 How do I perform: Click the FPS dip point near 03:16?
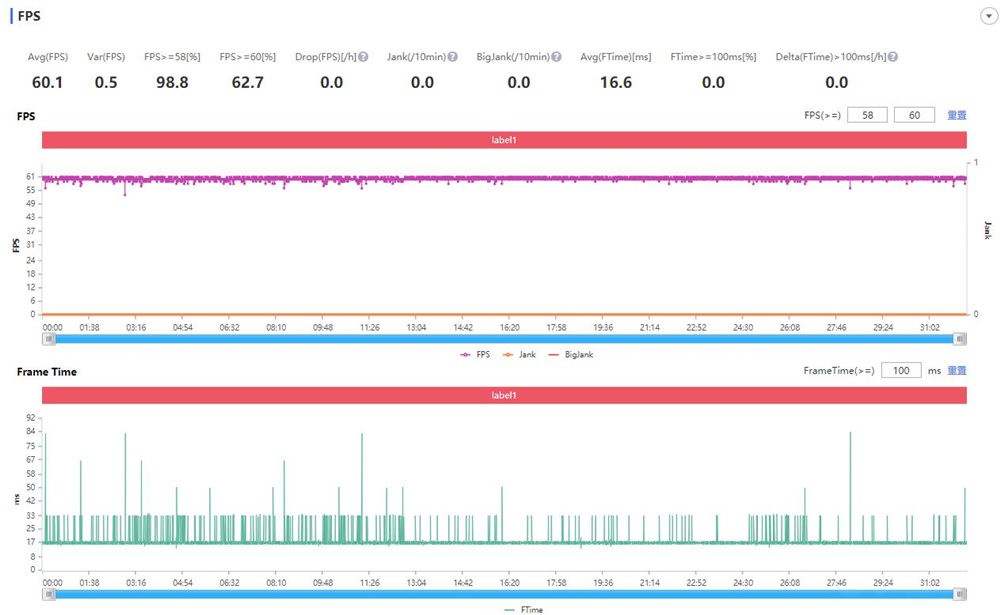click(x=125, y=194)
